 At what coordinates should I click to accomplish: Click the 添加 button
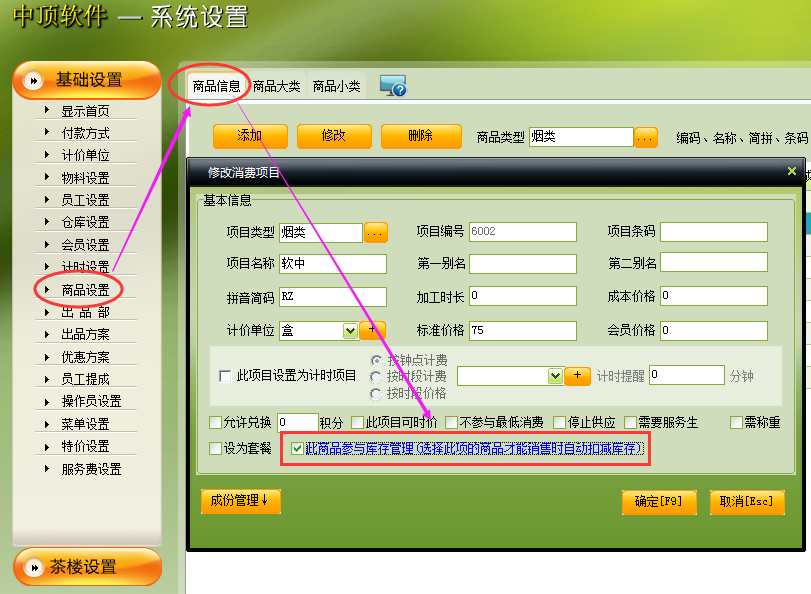(x=250, y=136)
